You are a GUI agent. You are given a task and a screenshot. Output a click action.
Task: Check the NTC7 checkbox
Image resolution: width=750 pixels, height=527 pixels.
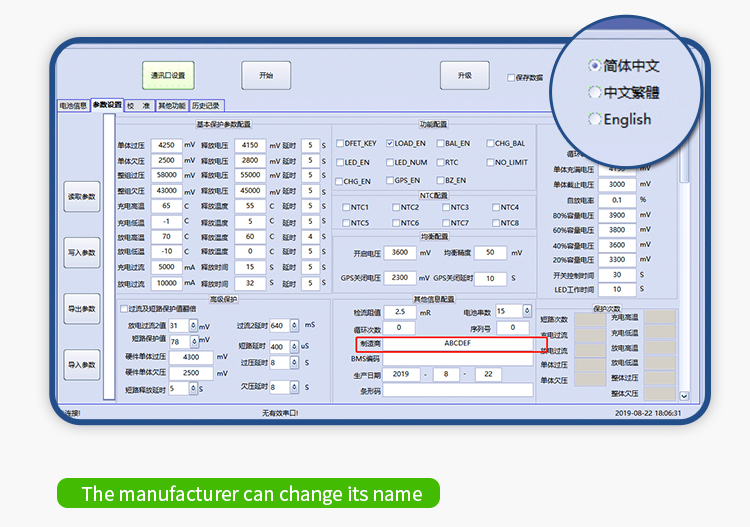(x=446, y=223)
